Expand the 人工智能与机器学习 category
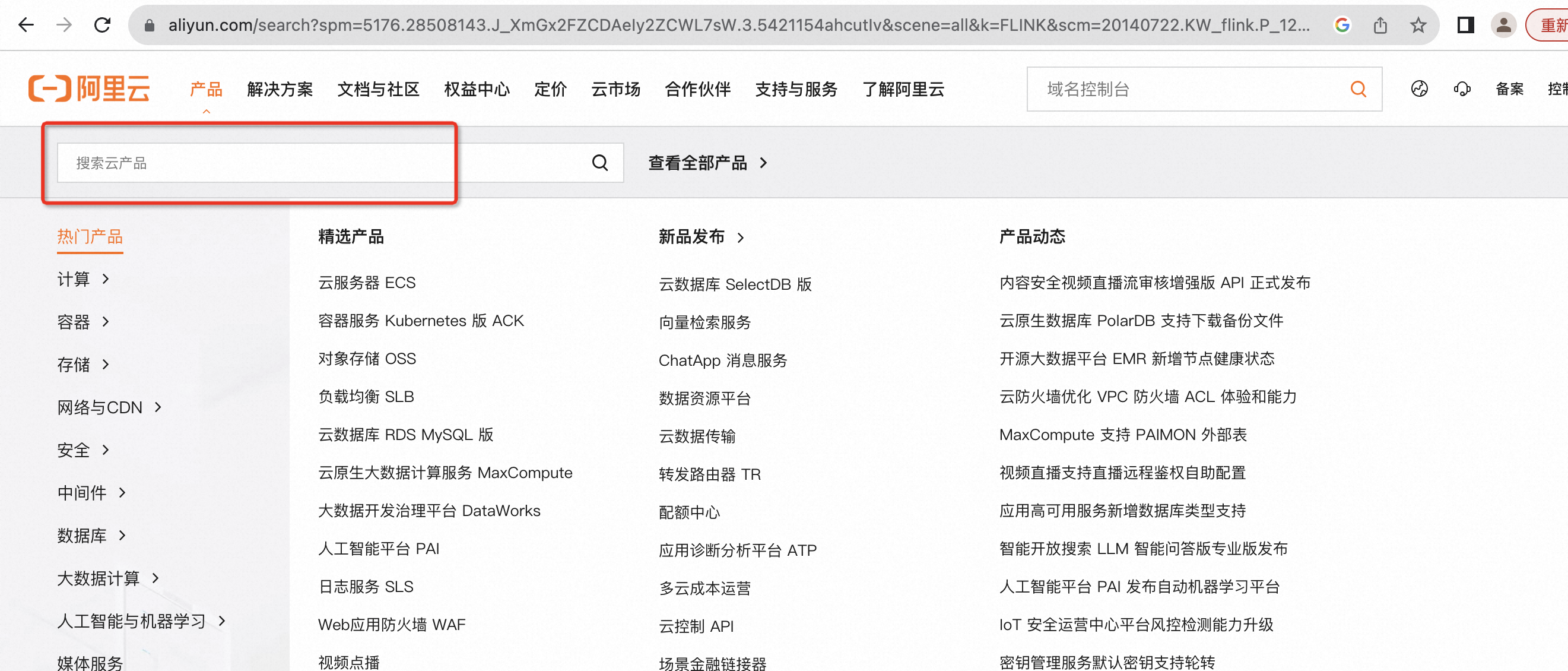Image resolution: width=1568 pixels, height=671 pixels. coord(142,621)
